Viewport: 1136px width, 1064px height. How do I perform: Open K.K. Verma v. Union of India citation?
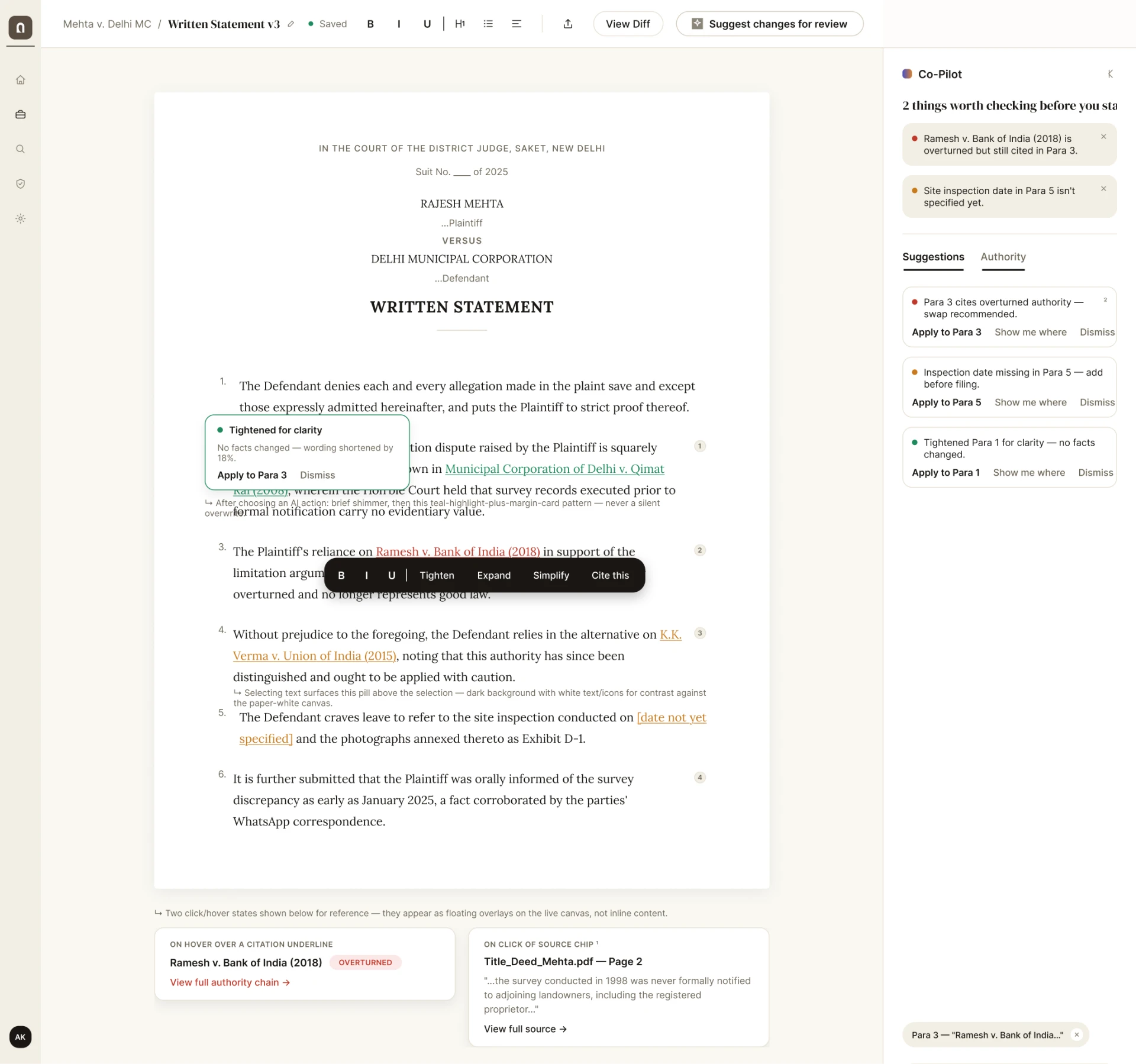pos(314,656)
